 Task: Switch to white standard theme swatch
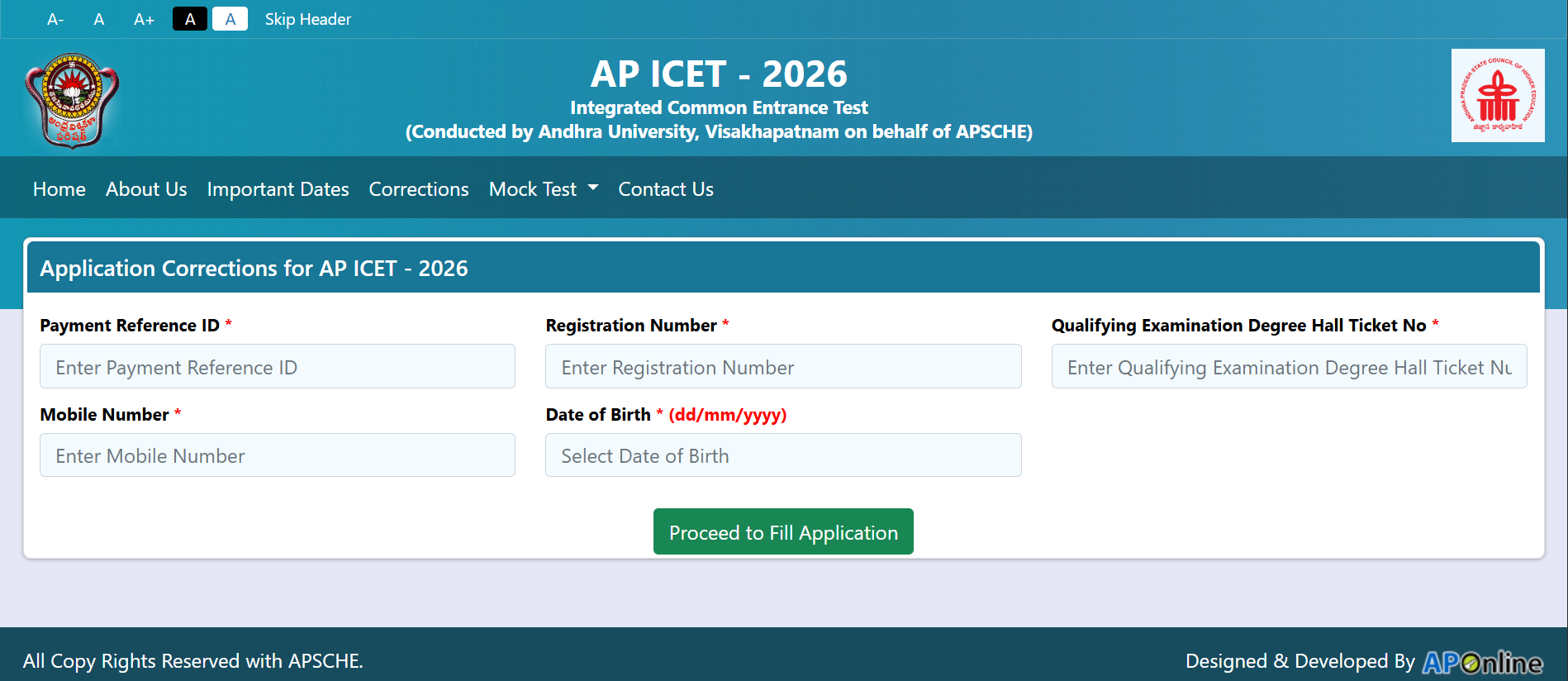tap(230, 19)
